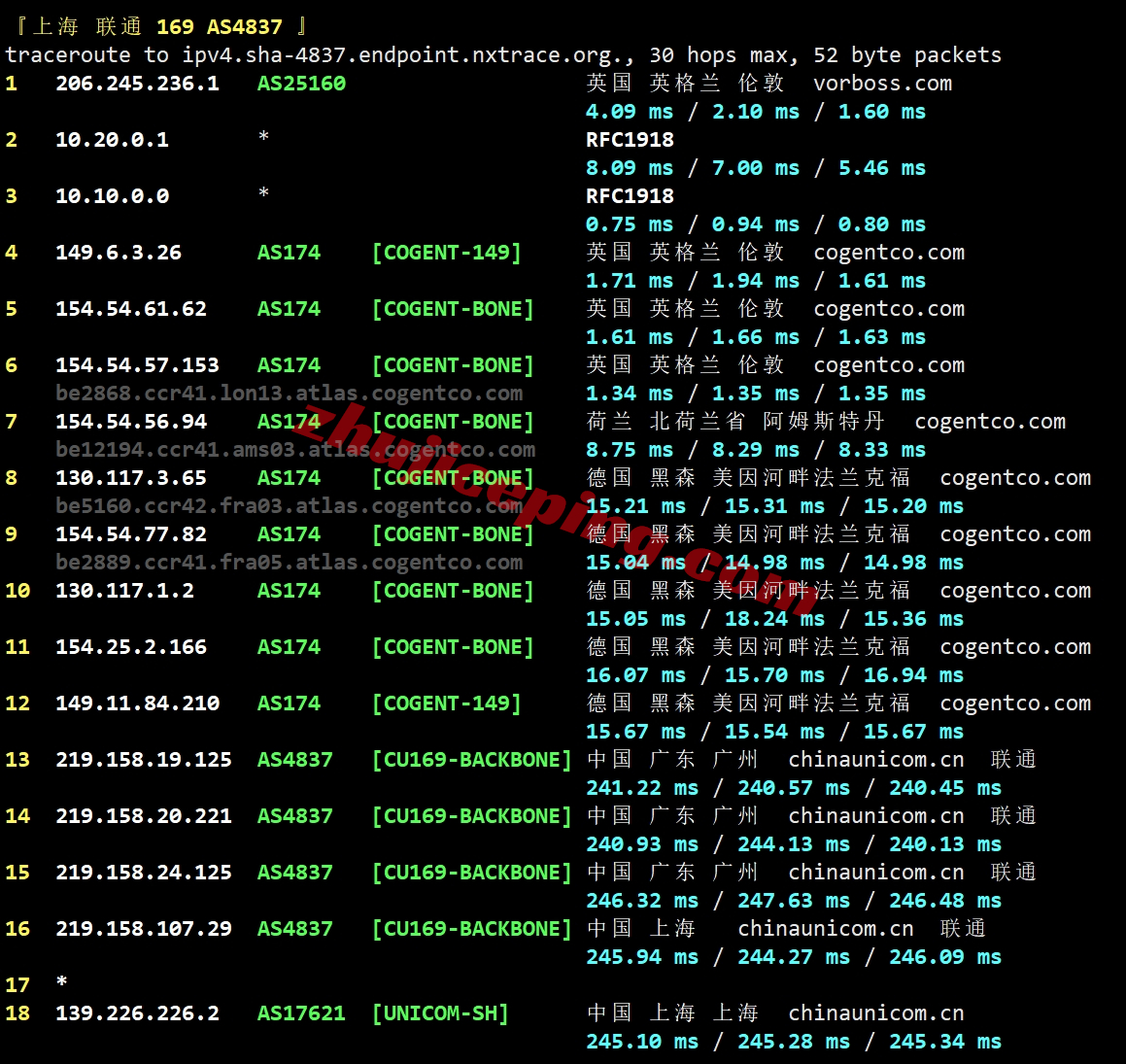
Task: Select the latency value '0.94 ms'
Action: (x=756, y=224)
